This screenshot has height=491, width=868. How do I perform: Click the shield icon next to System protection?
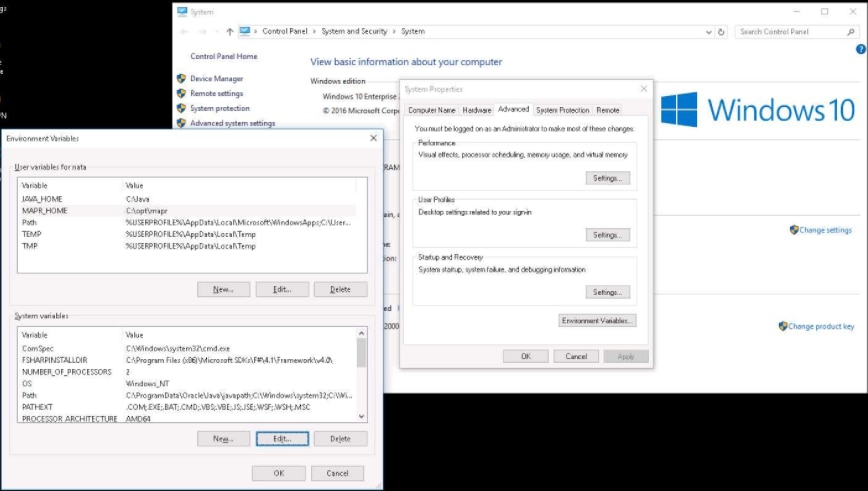coord(181,108)
